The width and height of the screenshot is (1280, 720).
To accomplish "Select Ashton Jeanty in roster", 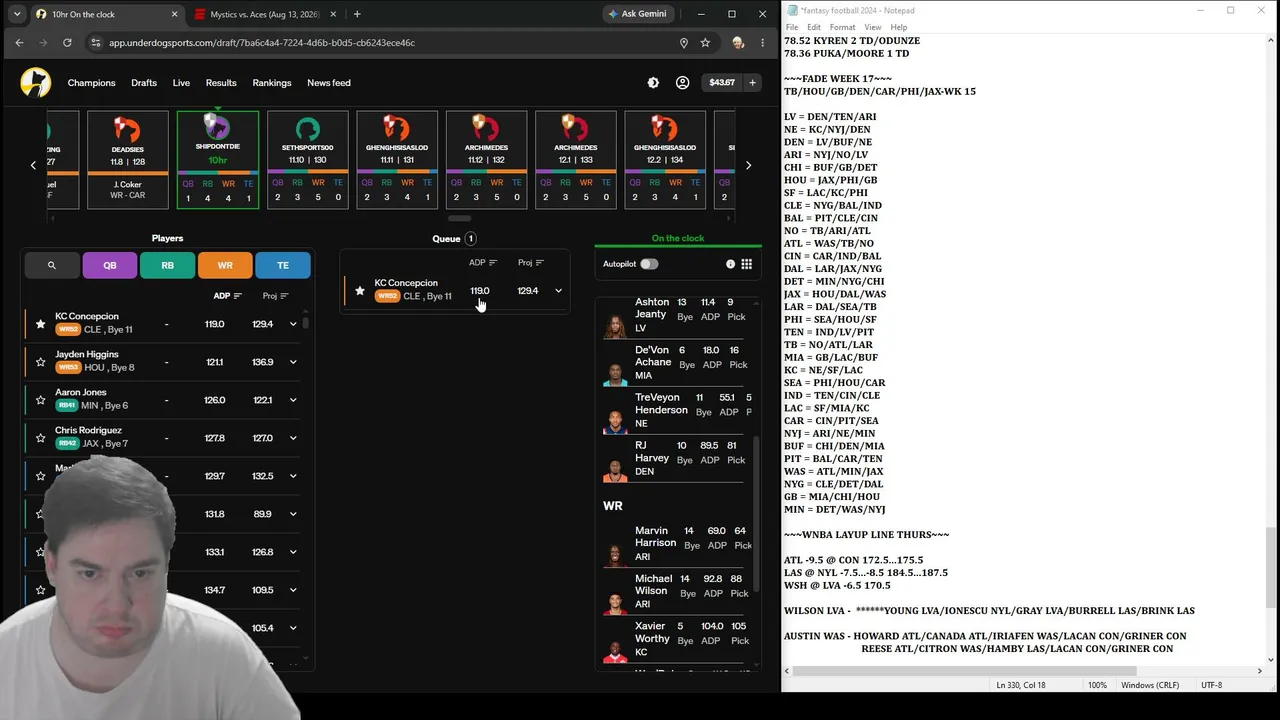I will [675, 315].
